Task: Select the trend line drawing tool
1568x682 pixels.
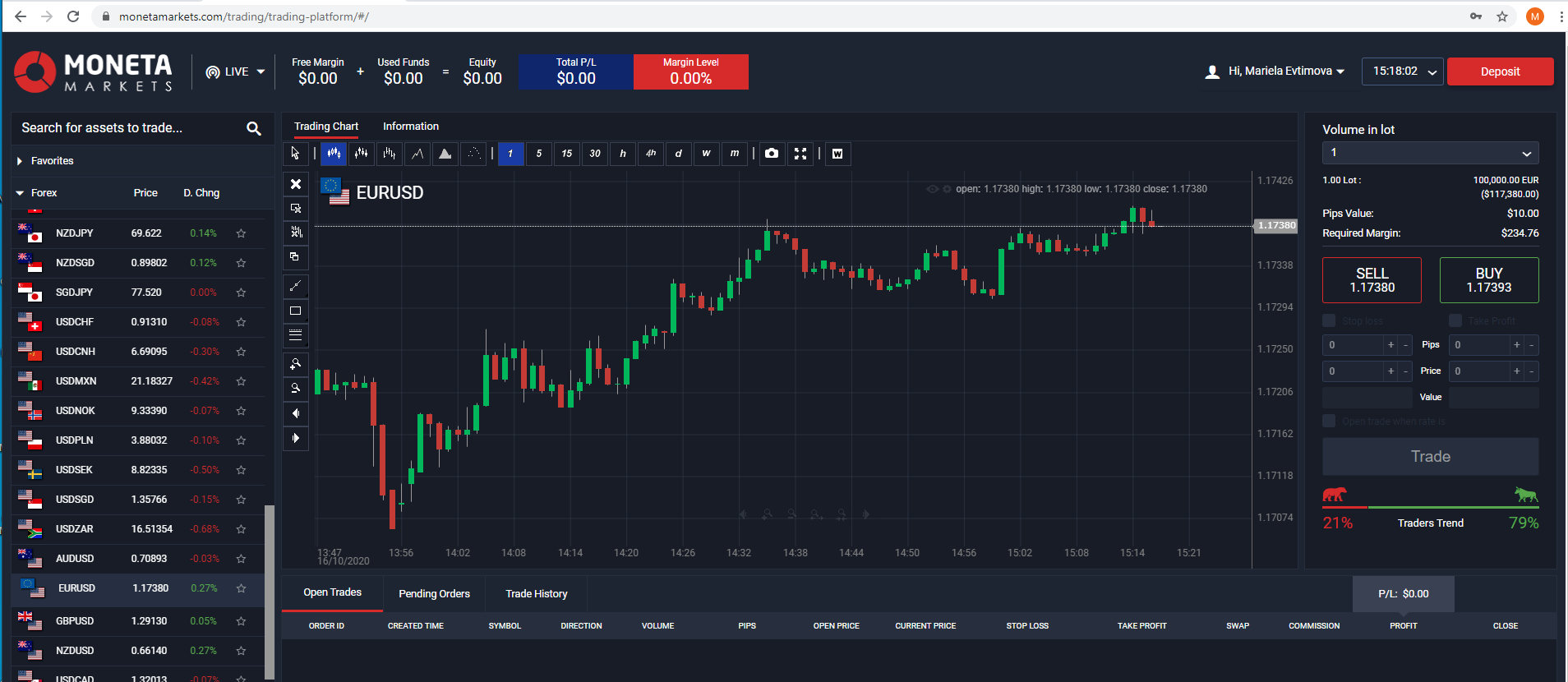Action: [296, 286]
